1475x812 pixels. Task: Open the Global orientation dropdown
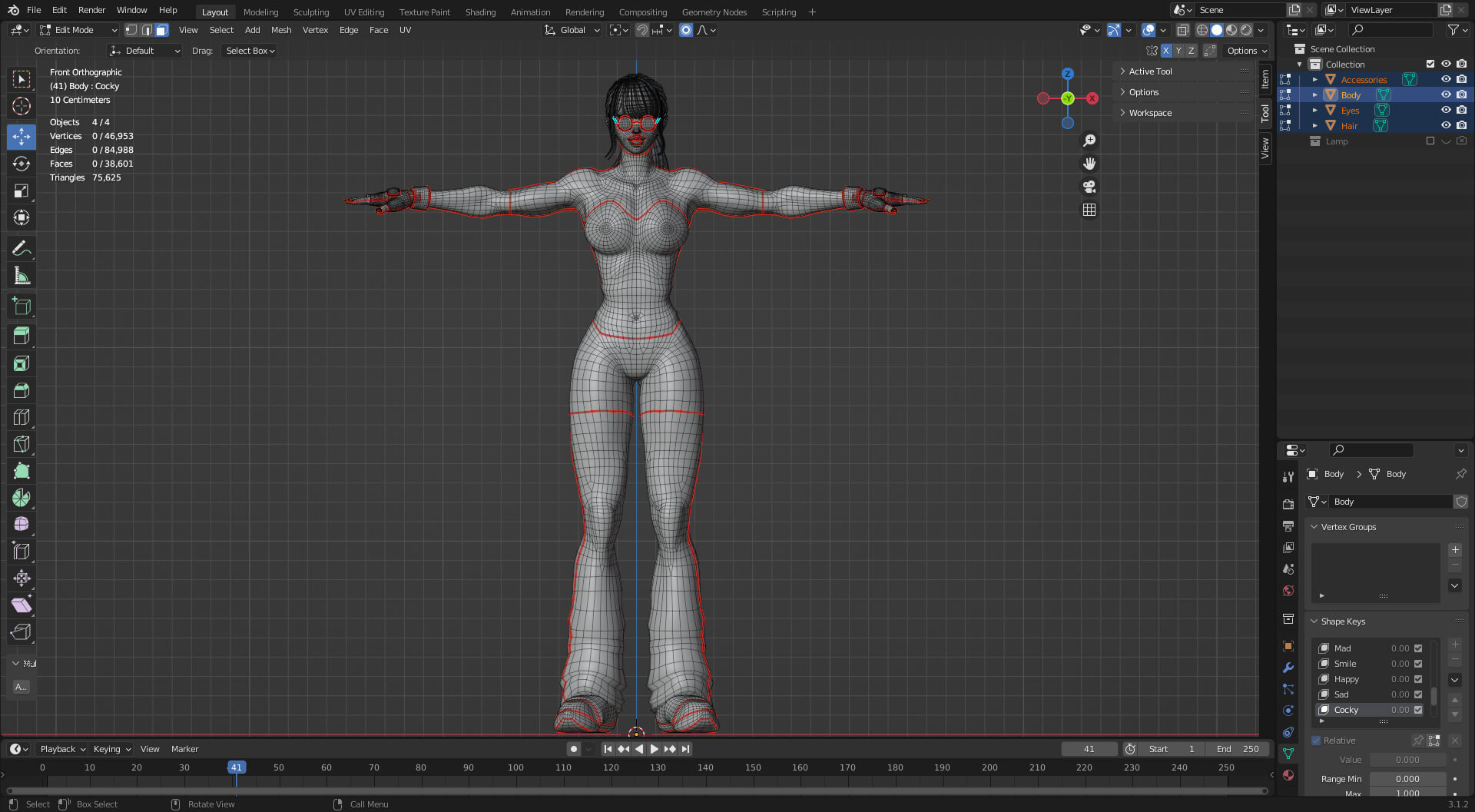(x=572, y=30)
